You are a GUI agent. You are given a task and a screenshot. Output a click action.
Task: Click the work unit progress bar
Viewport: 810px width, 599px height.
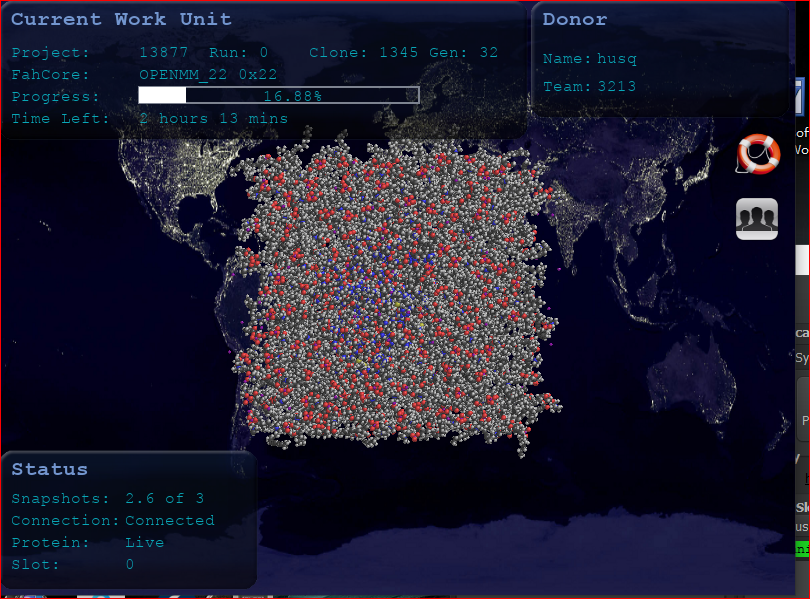[279, 96]
